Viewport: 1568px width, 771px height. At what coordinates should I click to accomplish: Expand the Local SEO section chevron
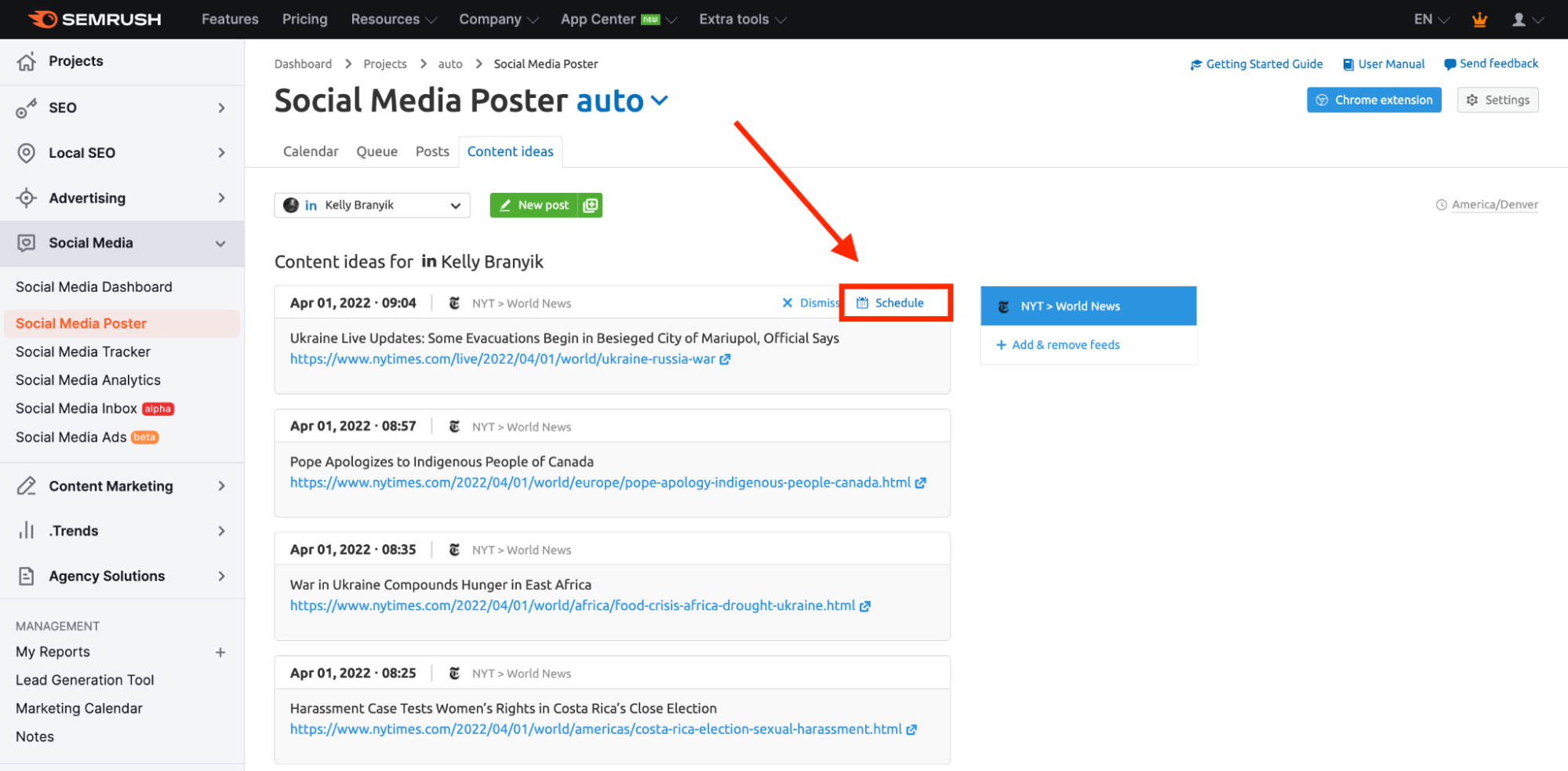coord(221,153)
